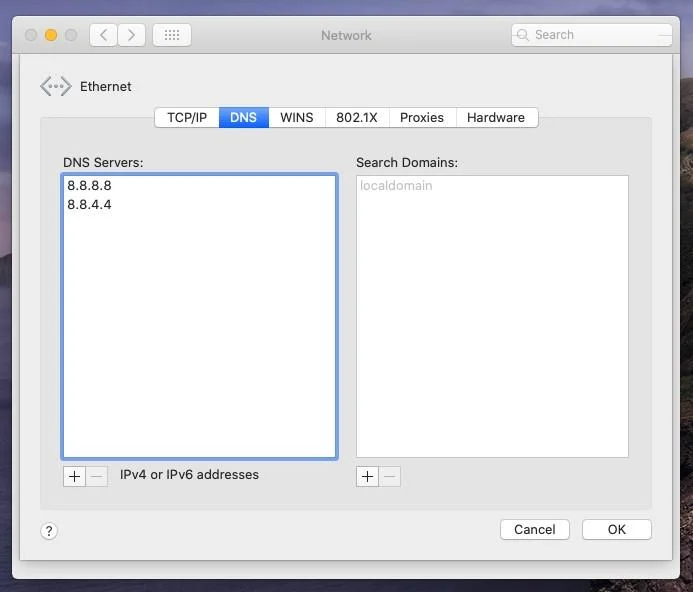Select localdomain in Search Domains list
The height and width of the screenshot is (592, 693).
(396, 186)
